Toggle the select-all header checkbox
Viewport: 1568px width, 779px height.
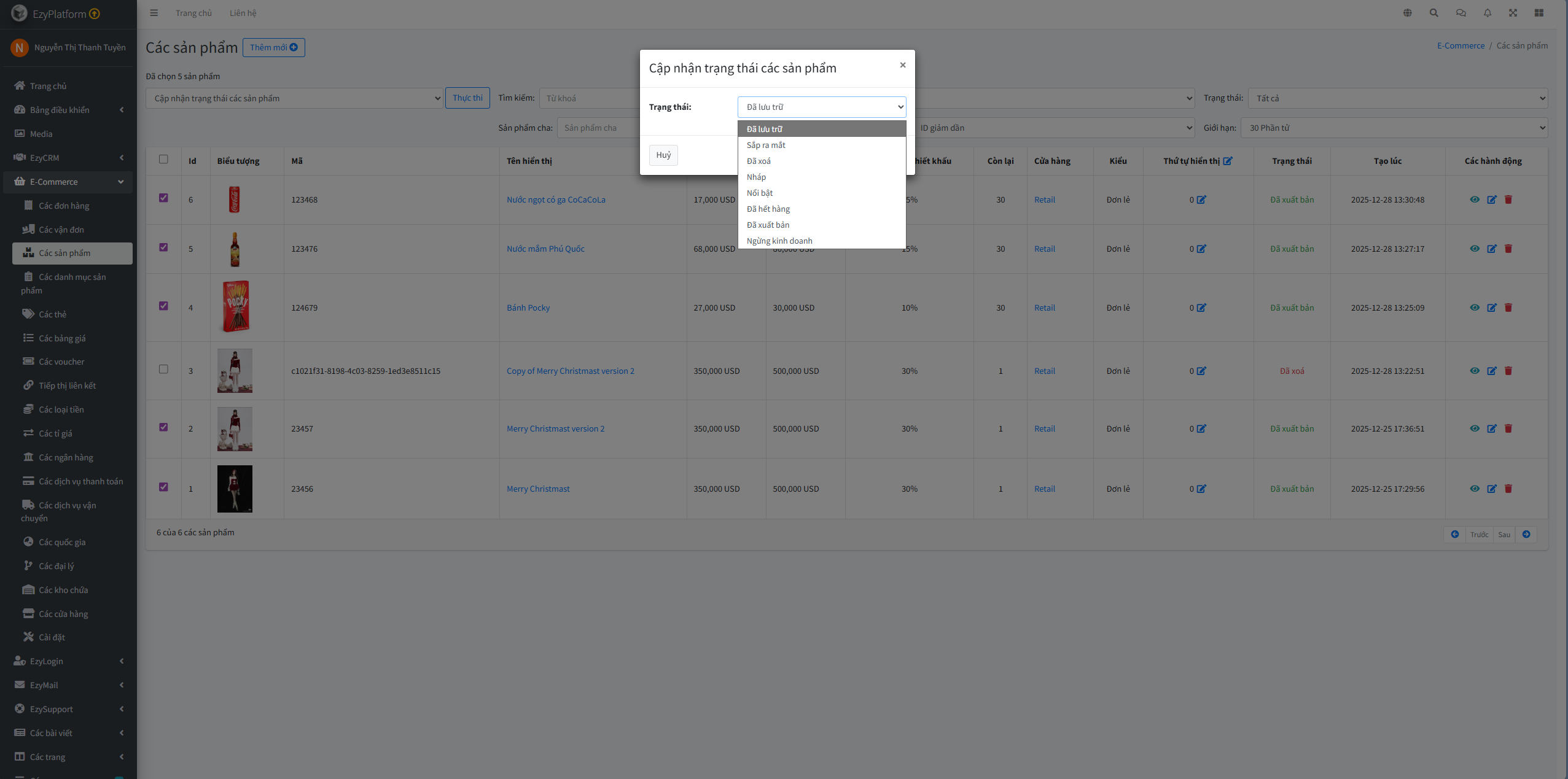click(x=163, y=159)
